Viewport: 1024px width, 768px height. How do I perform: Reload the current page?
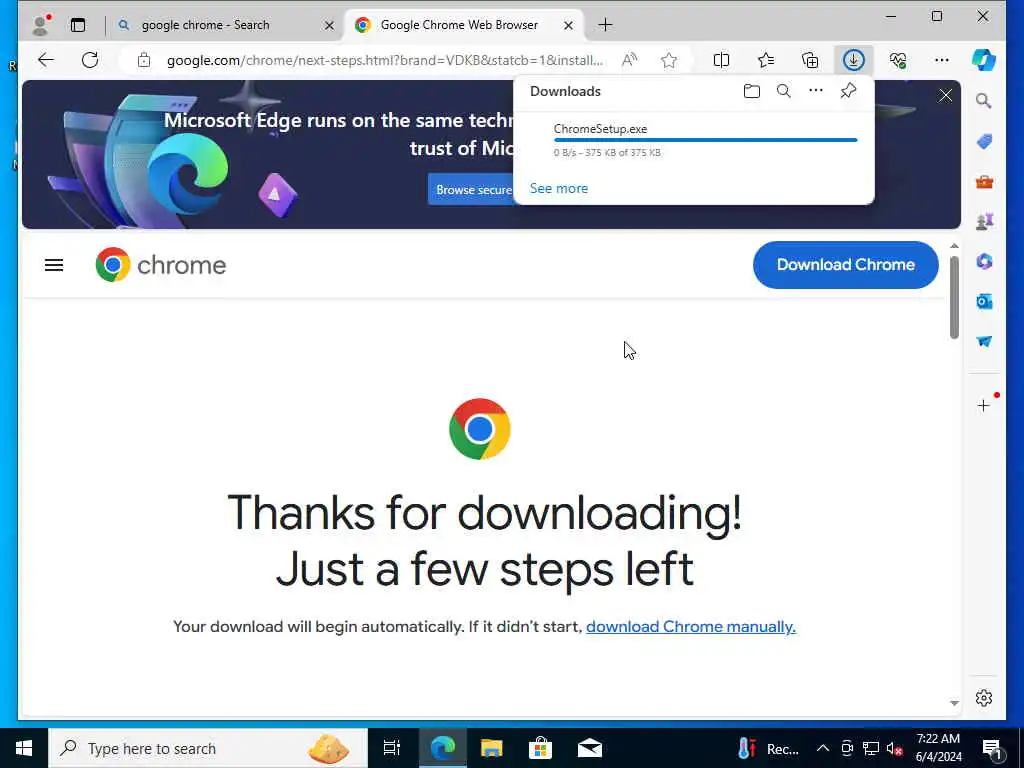pos(89,60)
